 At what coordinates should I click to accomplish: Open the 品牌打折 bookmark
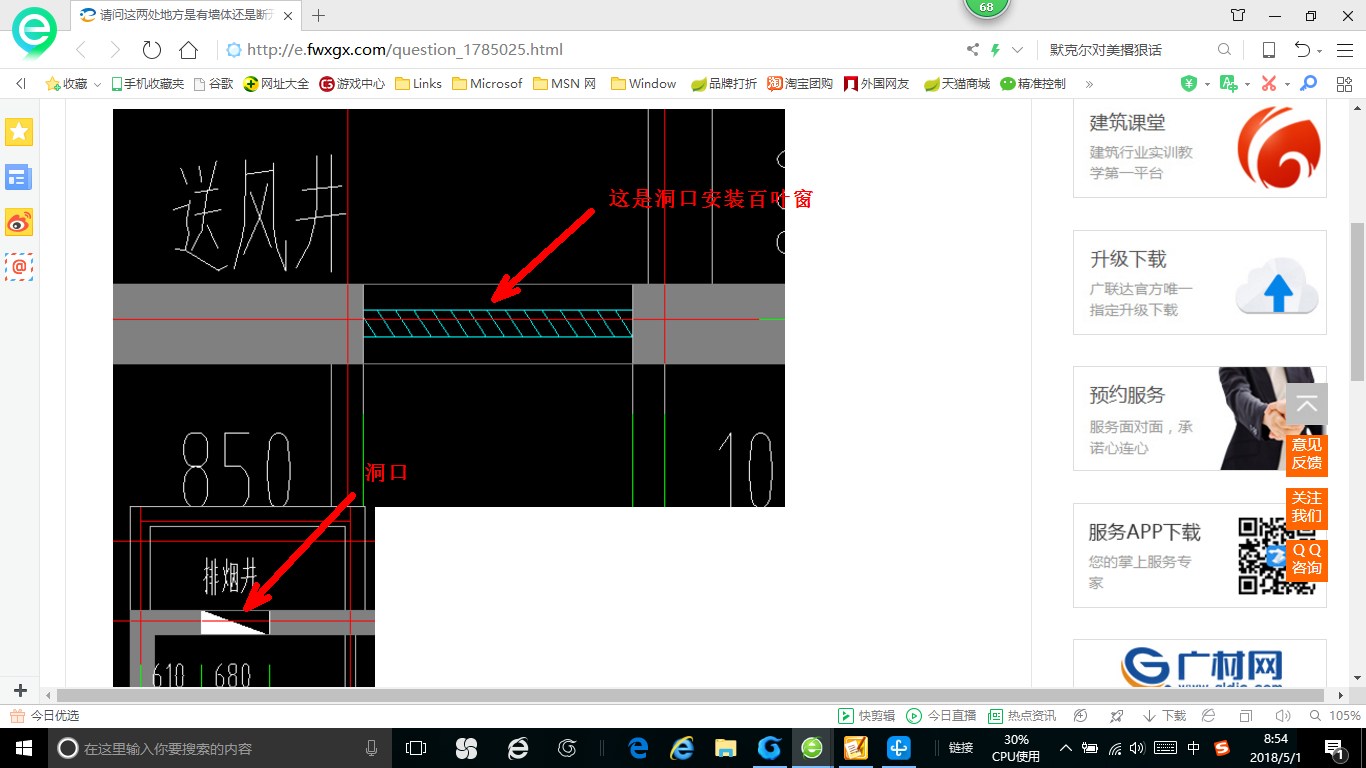[x=724, y=84]
